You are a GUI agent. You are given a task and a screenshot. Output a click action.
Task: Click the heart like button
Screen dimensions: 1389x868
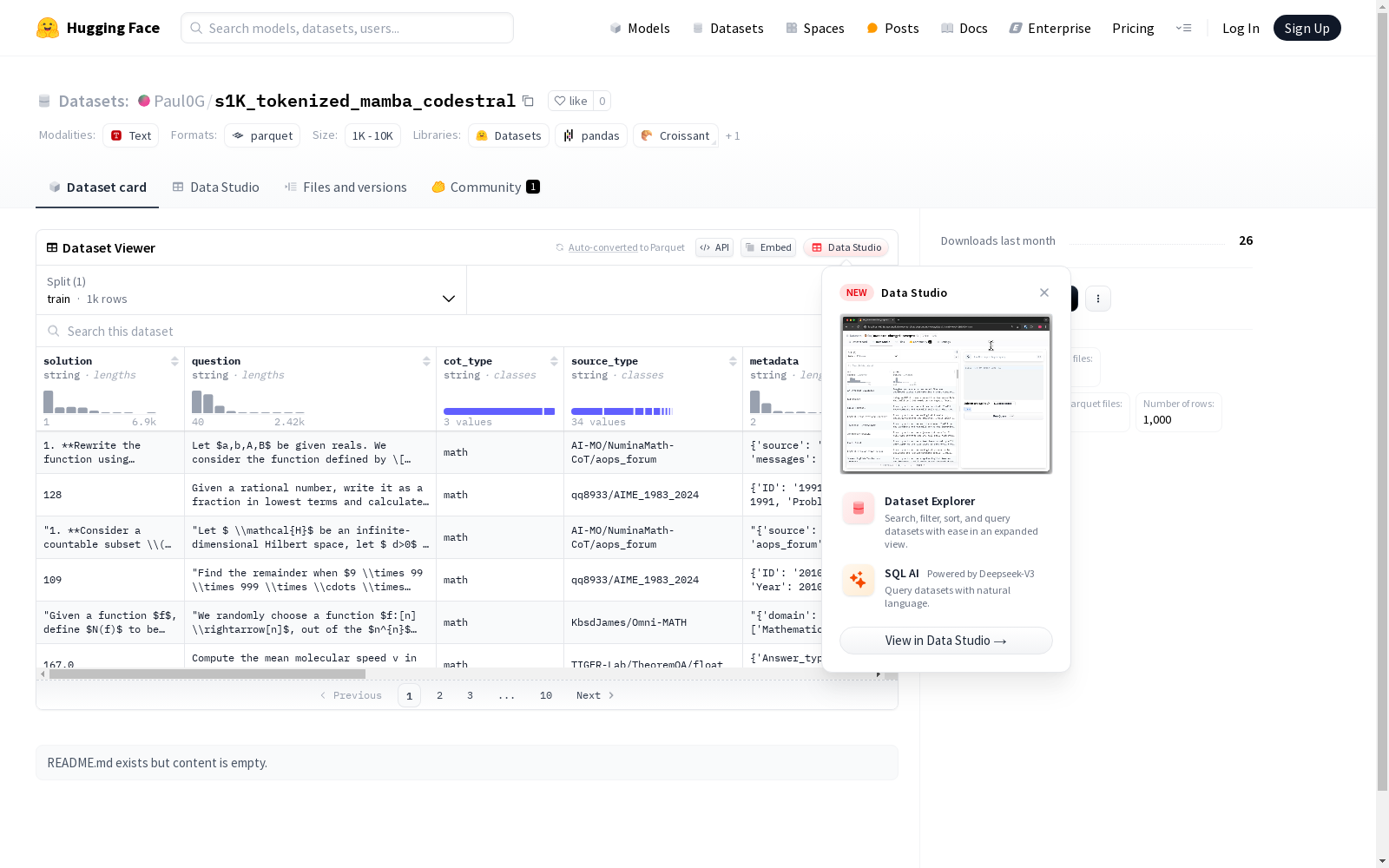(571, 101)
